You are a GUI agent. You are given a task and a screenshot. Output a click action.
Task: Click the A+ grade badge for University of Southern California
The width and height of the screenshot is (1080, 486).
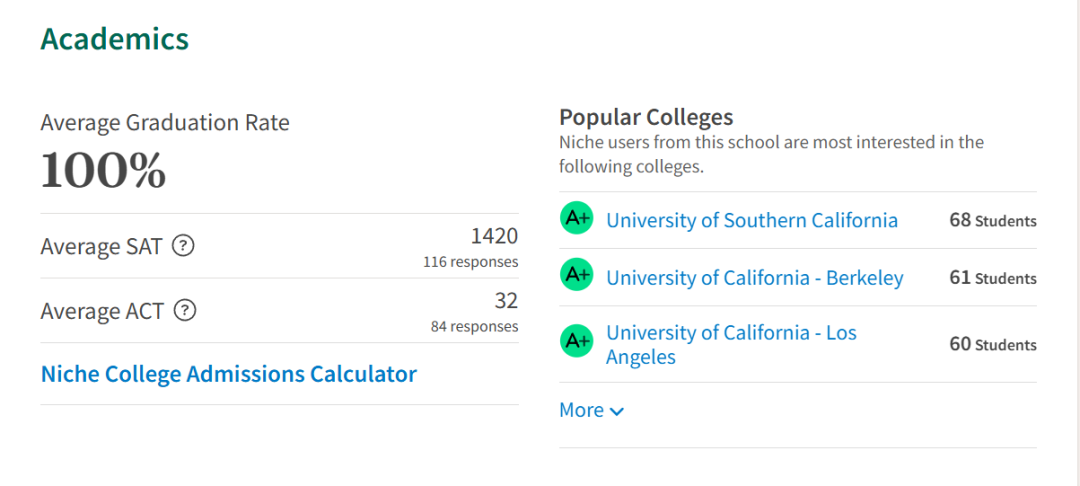click(x=577, y=219)
